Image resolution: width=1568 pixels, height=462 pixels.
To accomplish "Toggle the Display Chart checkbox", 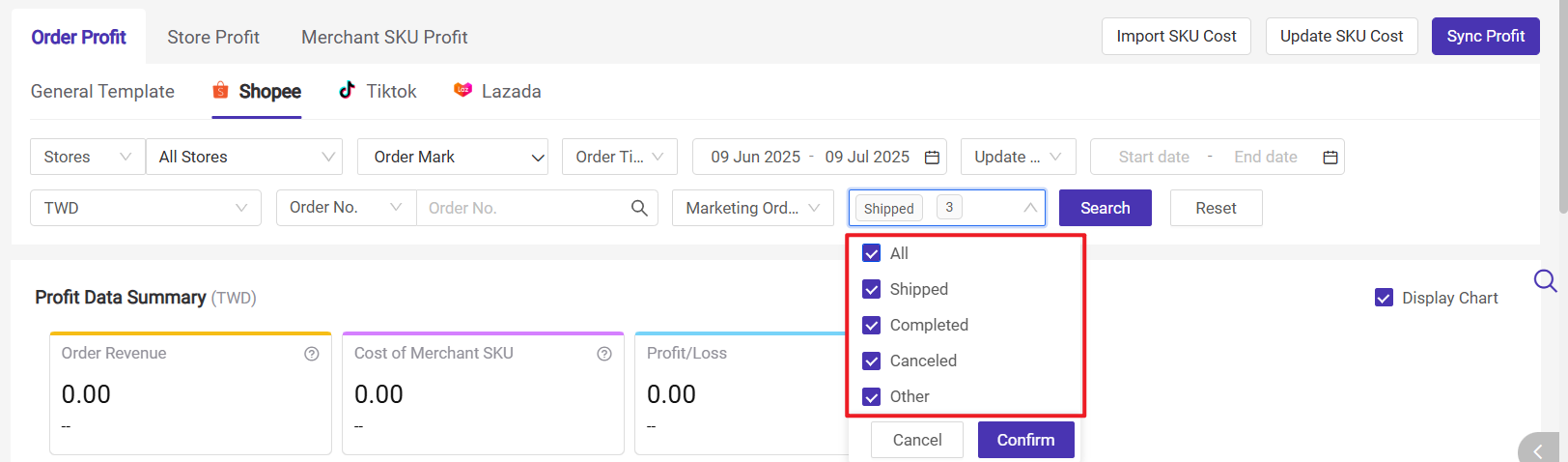I will tap(1384, 298).
